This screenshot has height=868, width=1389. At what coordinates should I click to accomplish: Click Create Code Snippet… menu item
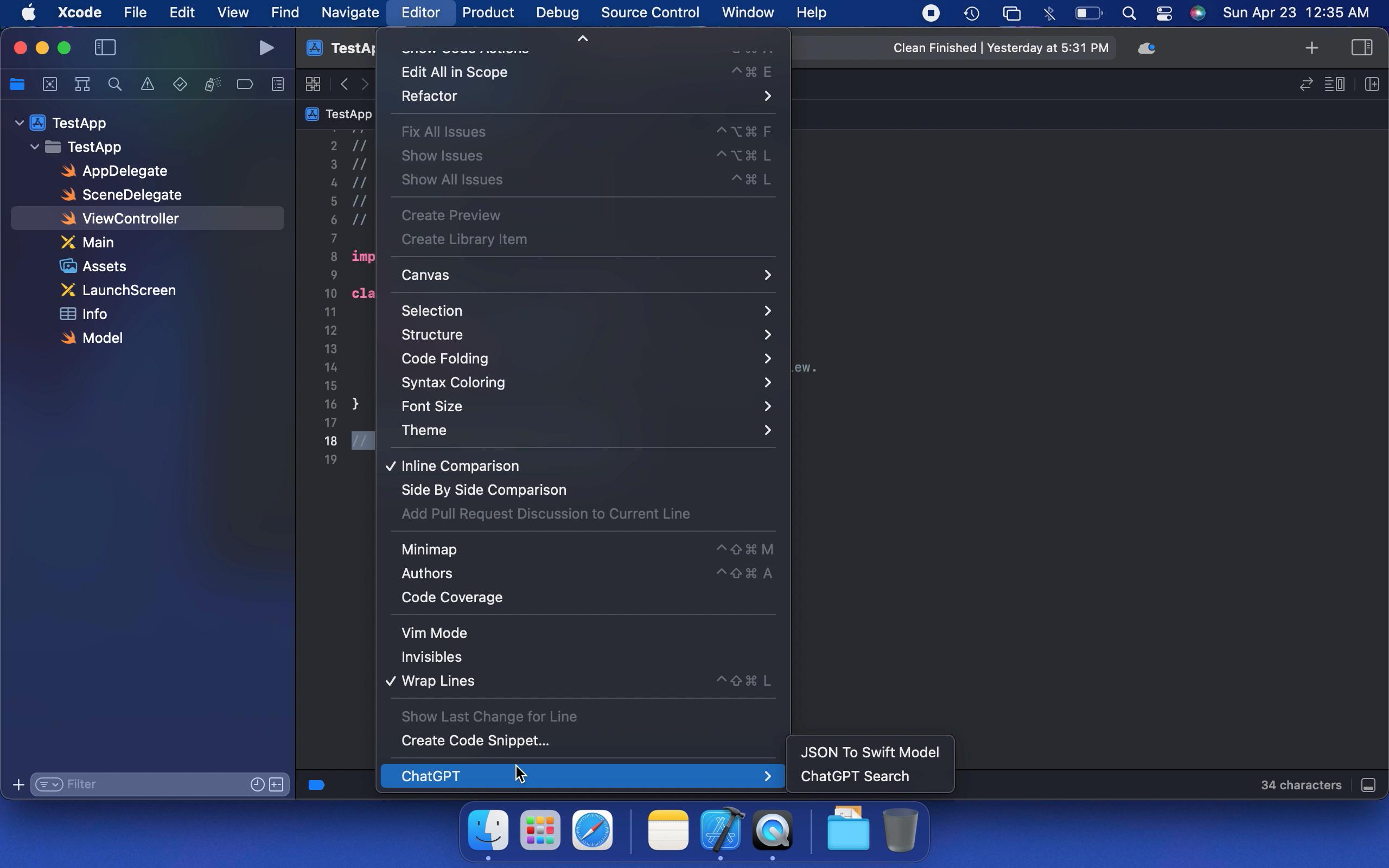point(475,740)
